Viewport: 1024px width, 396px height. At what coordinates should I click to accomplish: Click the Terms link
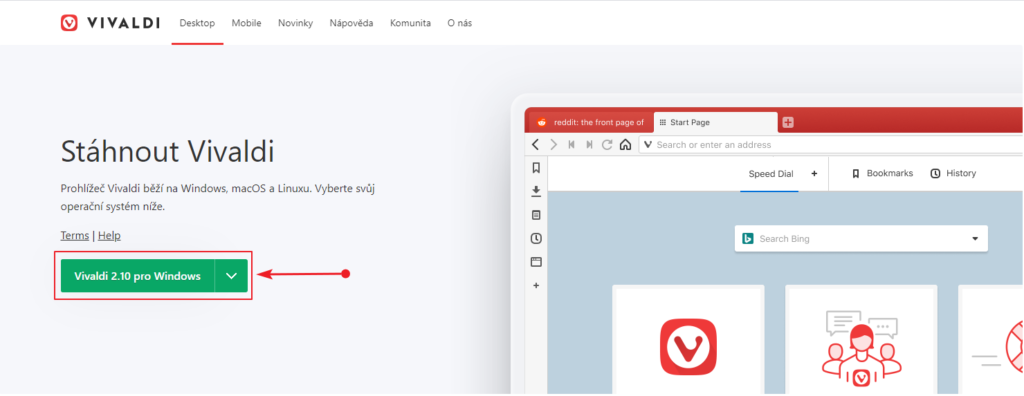[x=74, y=235]
